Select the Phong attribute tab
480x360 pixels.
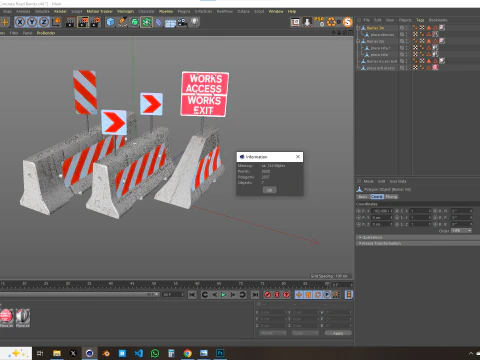pyautogui.click(x=391, y=197)
